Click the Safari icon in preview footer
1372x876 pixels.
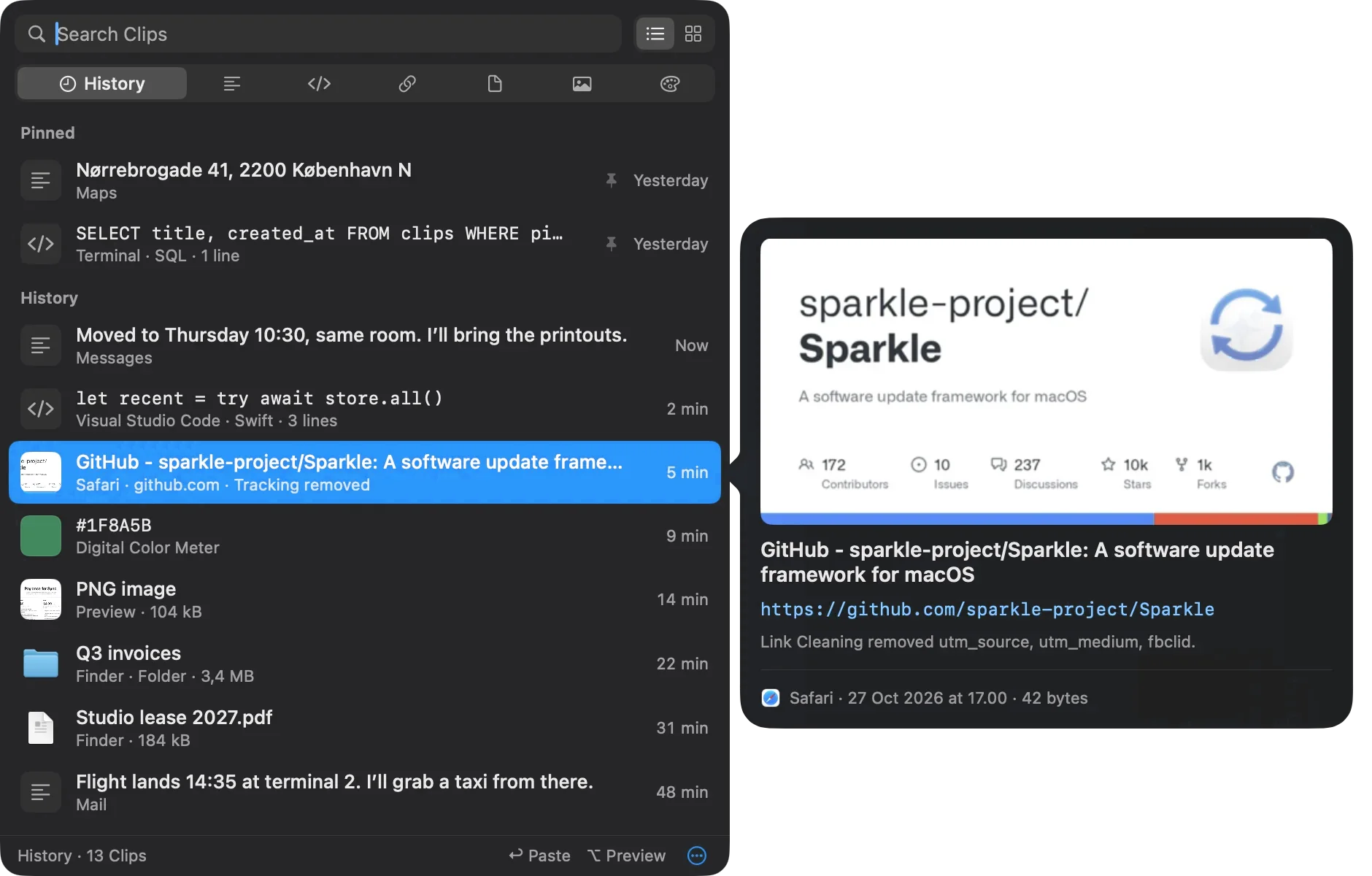771,698
